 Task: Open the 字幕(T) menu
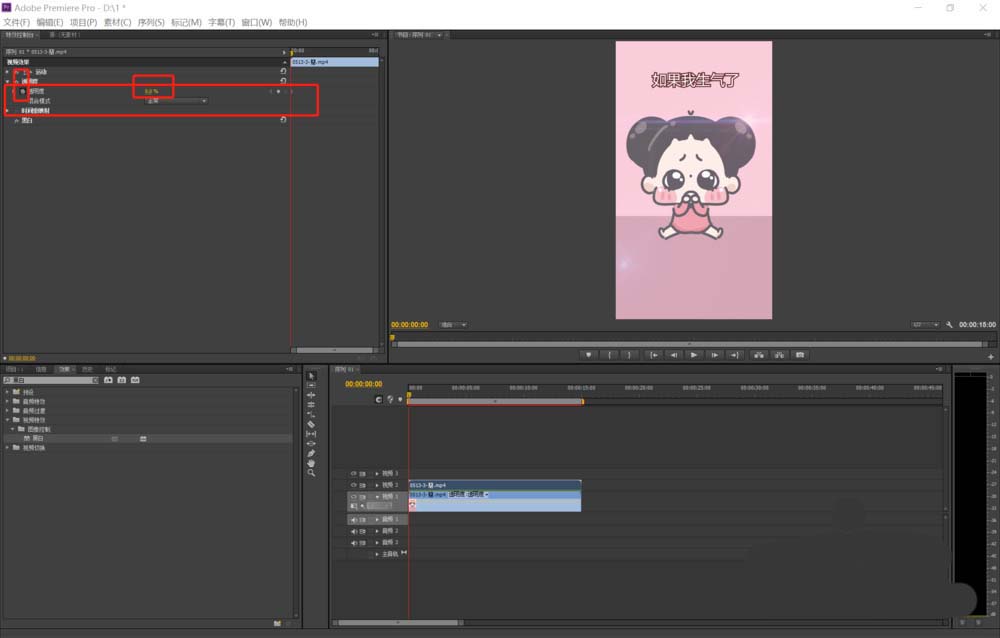(221, 22)
